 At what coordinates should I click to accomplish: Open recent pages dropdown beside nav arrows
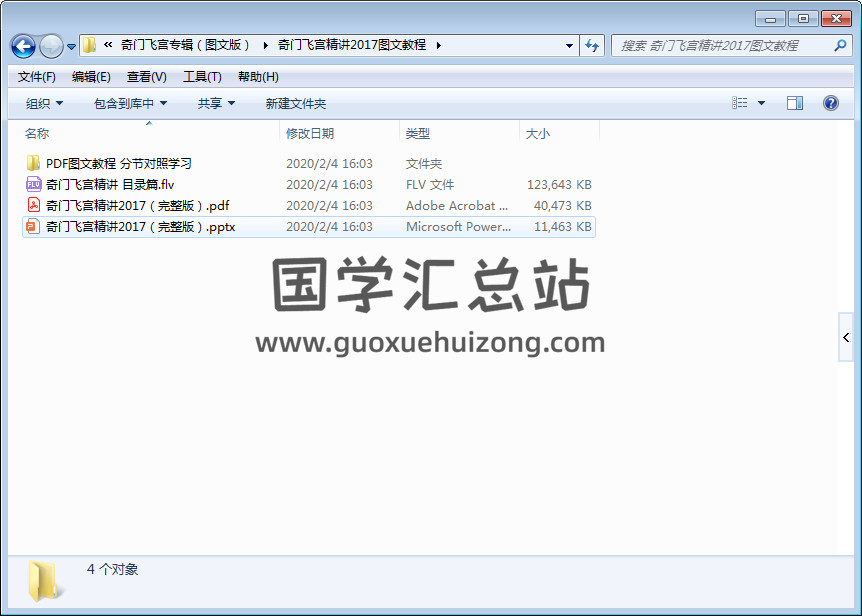pos(71,47)
